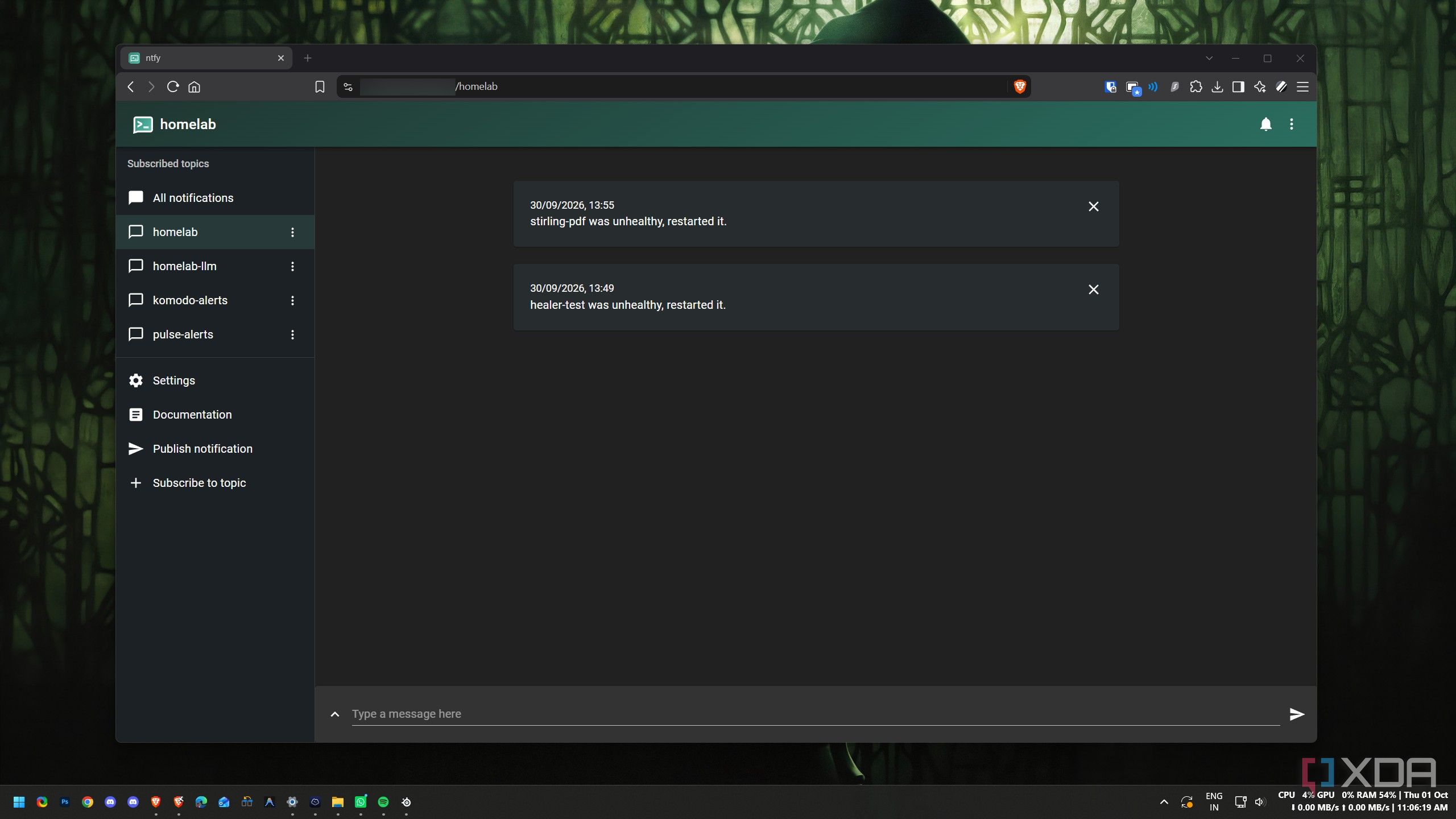Open site settings icon in address bar

[x=348, y=86]
